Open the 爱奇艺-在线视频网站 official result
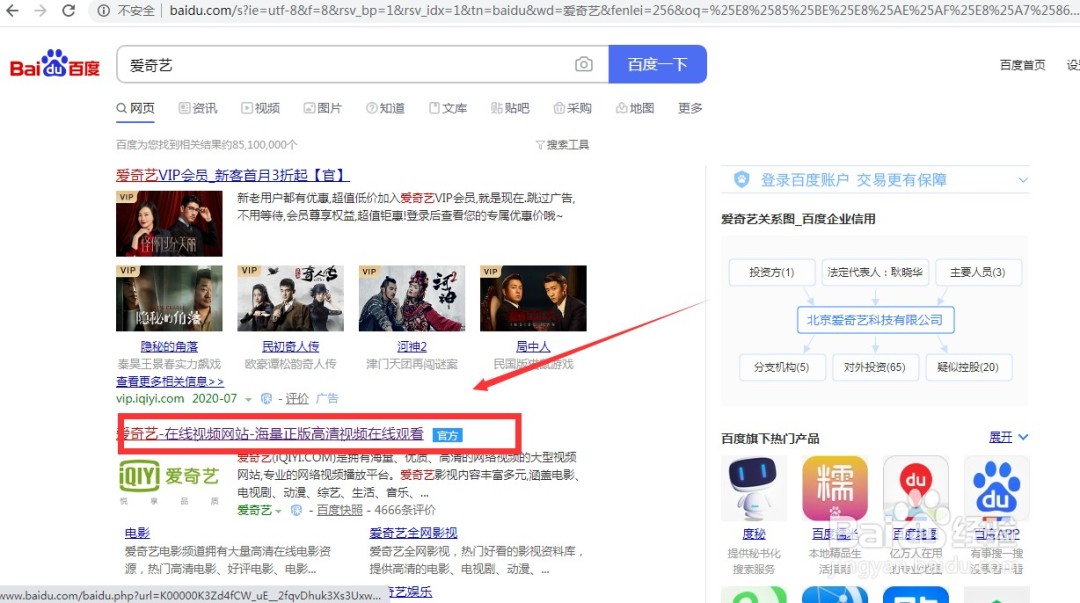Screen dimensions: 1080x603 270,434
